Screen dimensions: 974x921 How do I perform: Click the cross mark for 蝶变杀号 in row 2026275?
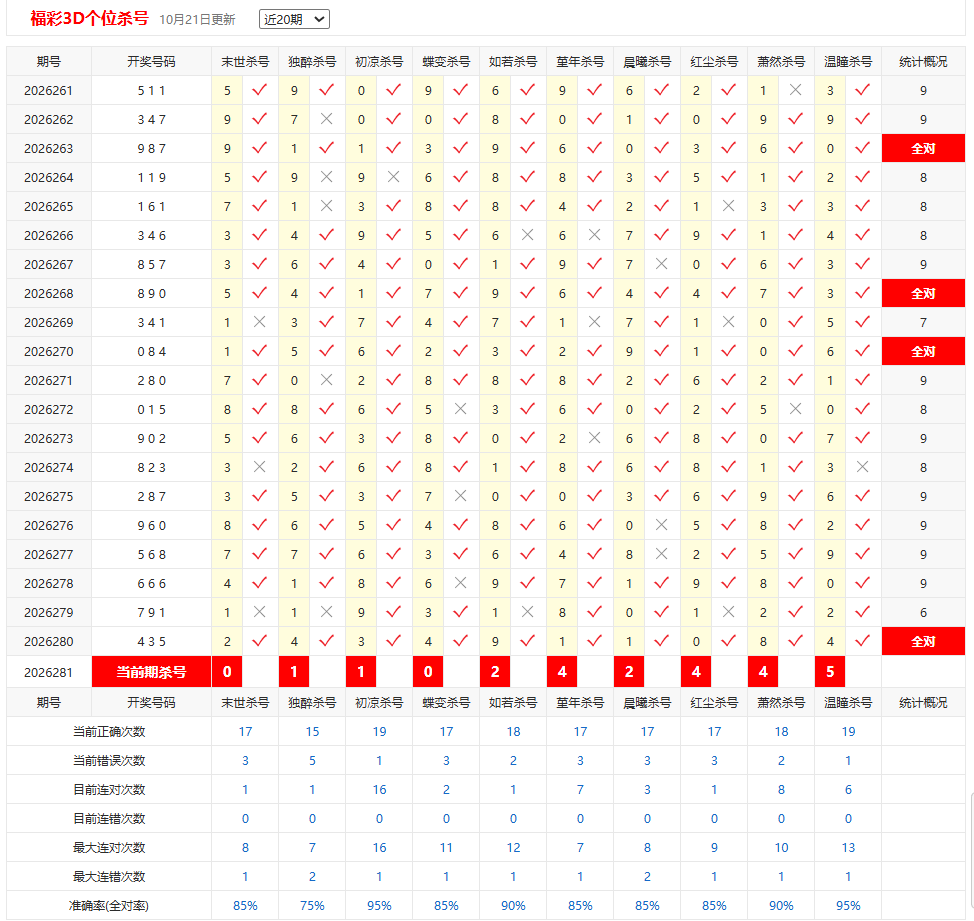tap(460, 496)
